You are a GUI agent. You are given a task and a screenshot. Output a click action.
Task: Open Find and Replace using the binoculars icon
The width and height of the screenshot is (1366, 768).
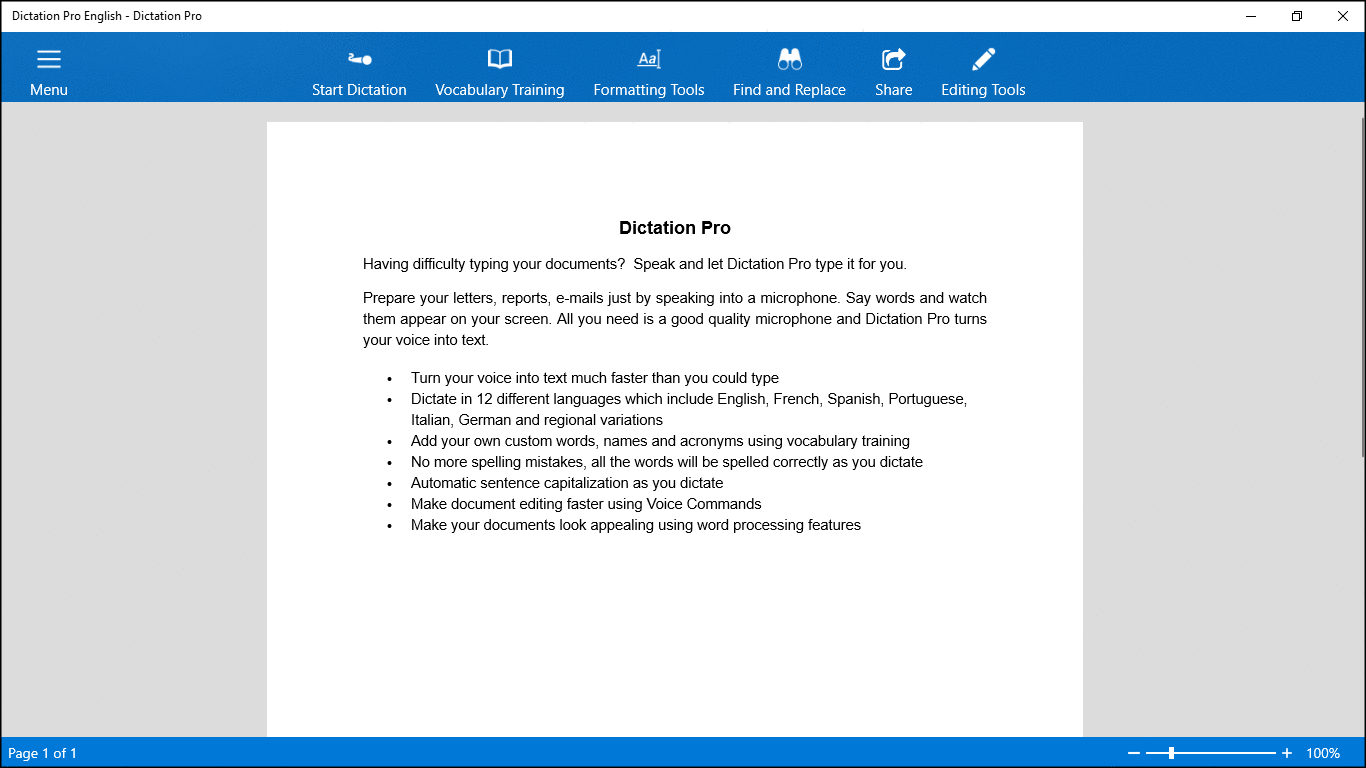click(789, 59)
